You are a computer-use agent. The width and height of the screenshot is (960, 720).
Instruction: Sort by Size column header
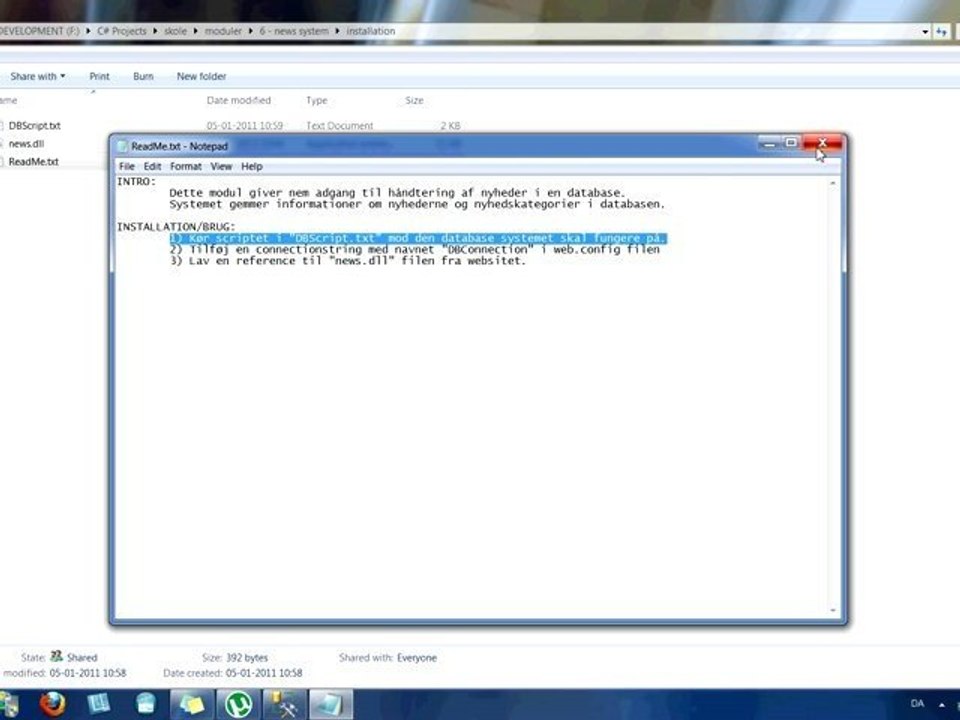[x=414, y=100]
